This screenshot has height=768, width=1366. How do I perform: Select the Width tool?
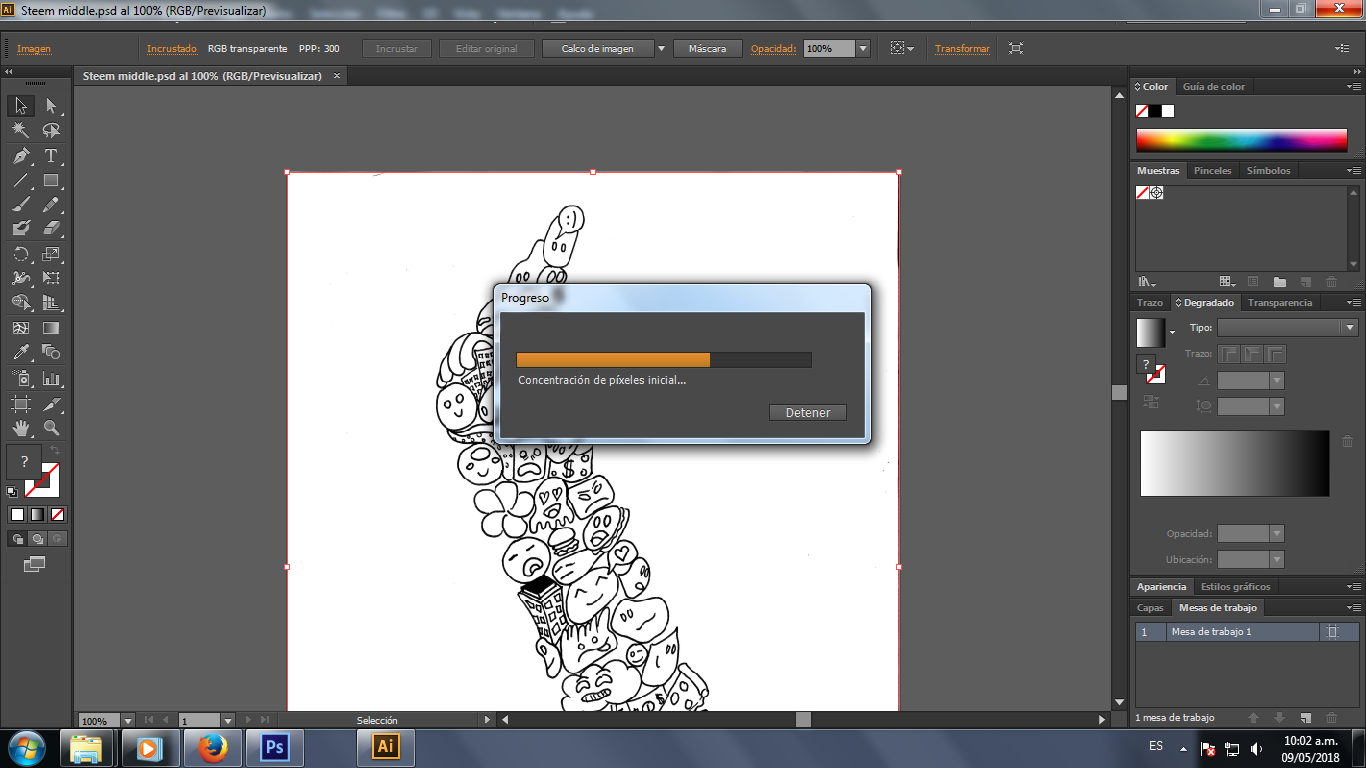point(21,278)
